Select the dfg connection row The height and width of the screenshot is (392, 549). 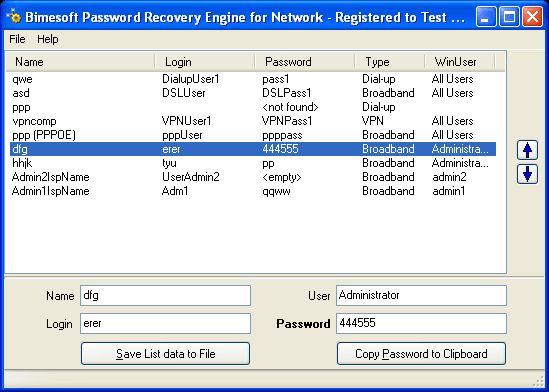click(253, 149)
